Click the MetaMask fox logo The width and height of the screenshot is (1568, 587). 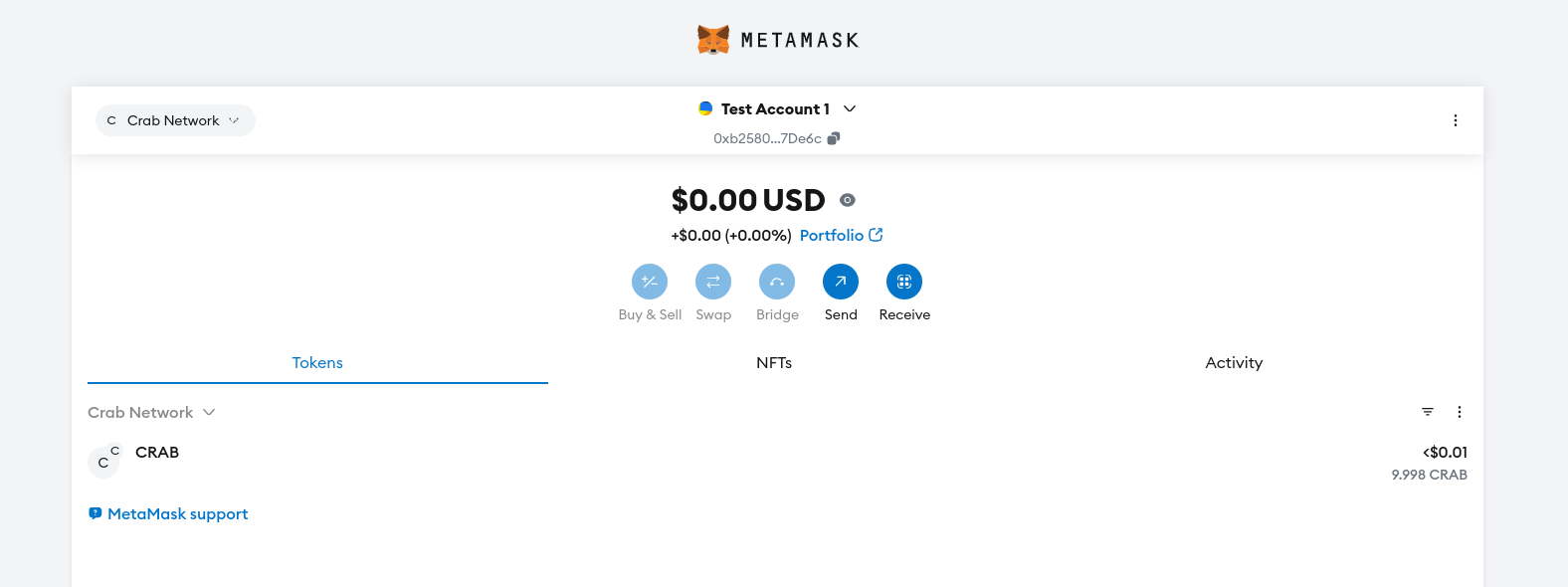713,40
